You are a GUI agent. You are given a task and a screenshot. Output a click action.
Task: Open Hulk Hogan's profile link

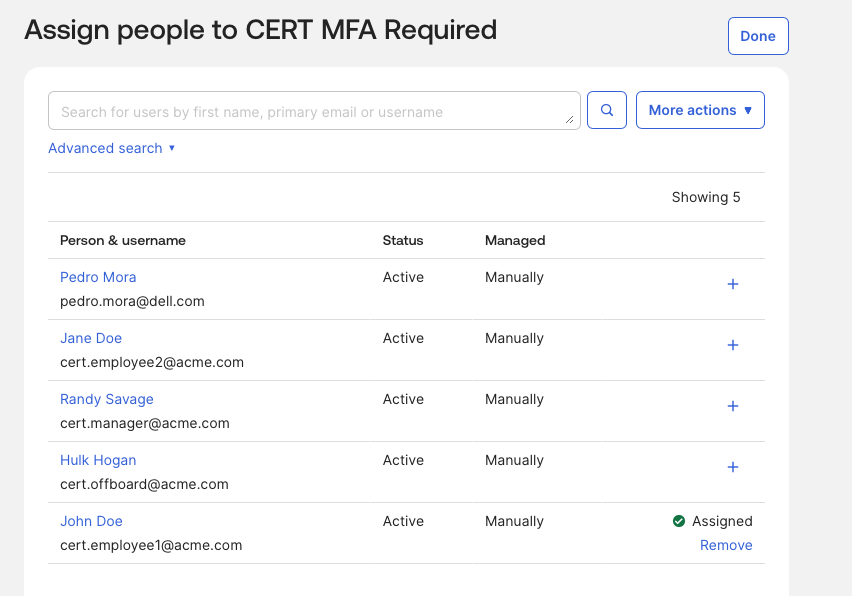(x=98, y=460)
